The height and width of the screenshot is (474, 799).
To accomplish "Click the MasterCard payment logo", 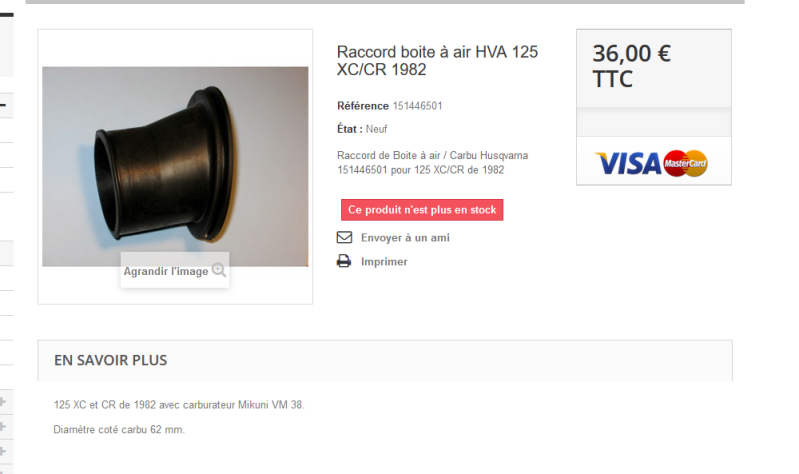I will (x=685, y=164).
